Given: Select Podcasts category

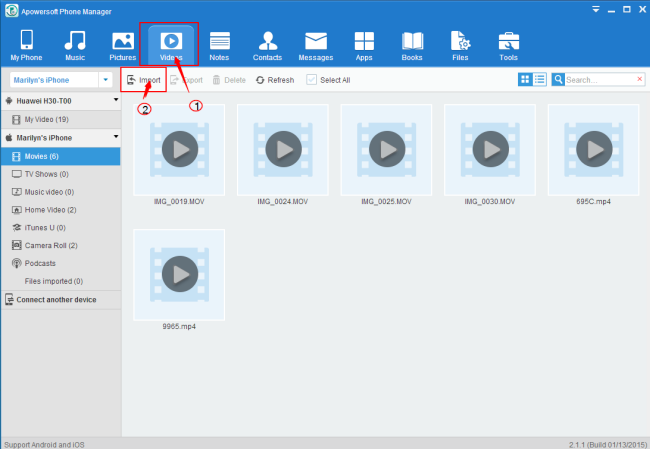Looking at the screenshot, I should [61, 263].
